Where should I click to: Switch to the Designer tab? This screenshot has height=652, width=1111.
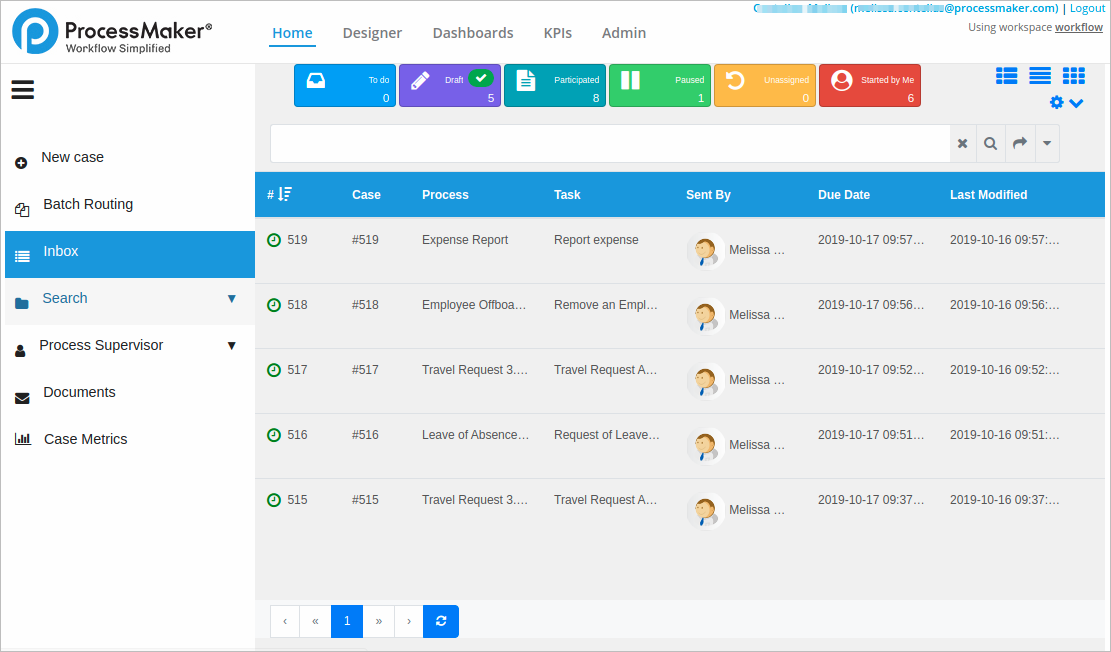[372, 33]
